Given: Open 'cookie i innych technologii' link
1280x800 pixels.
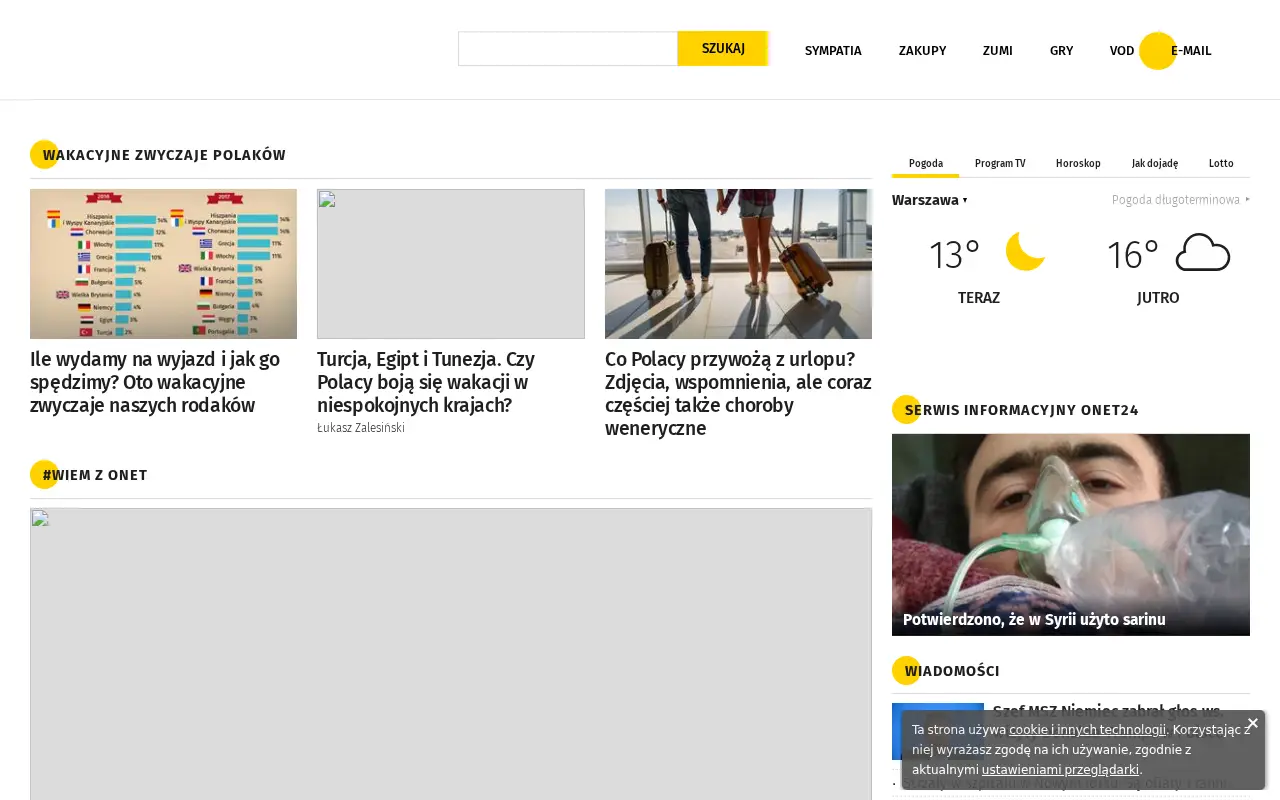Looking at the screenshot, I should pos(1087,730).
